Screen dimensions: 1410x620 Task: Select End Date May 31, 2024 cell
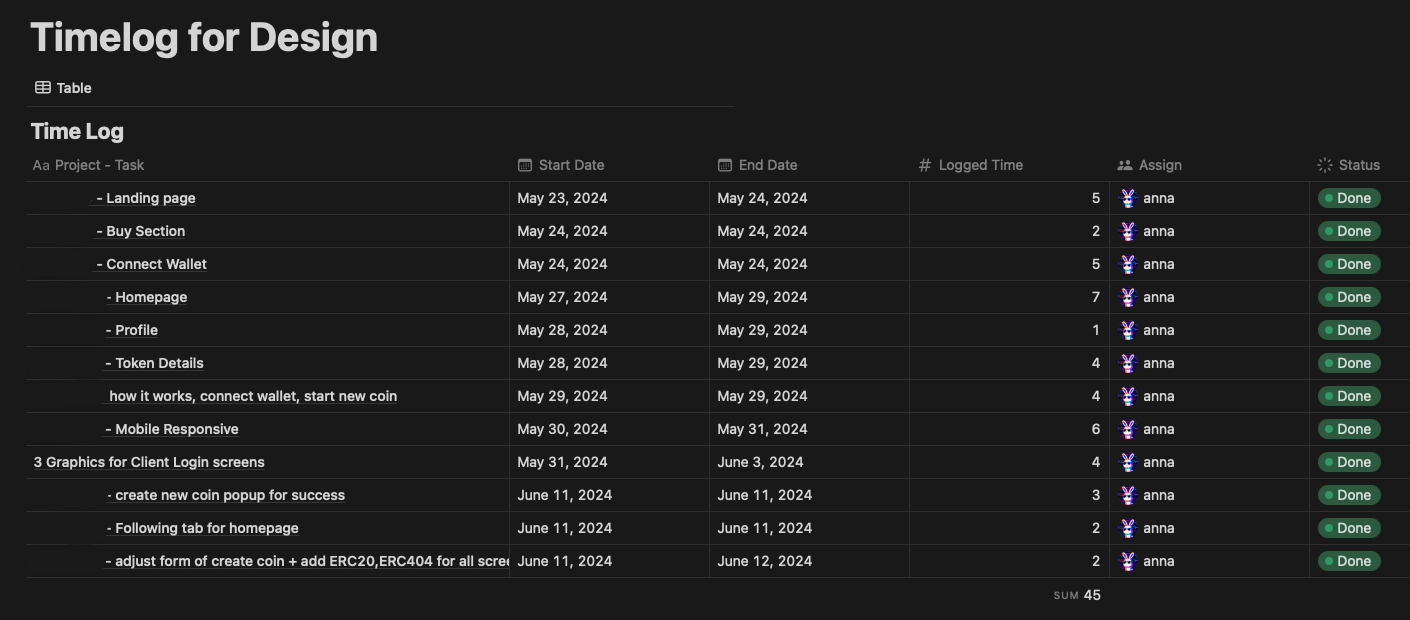click(810, 429)
